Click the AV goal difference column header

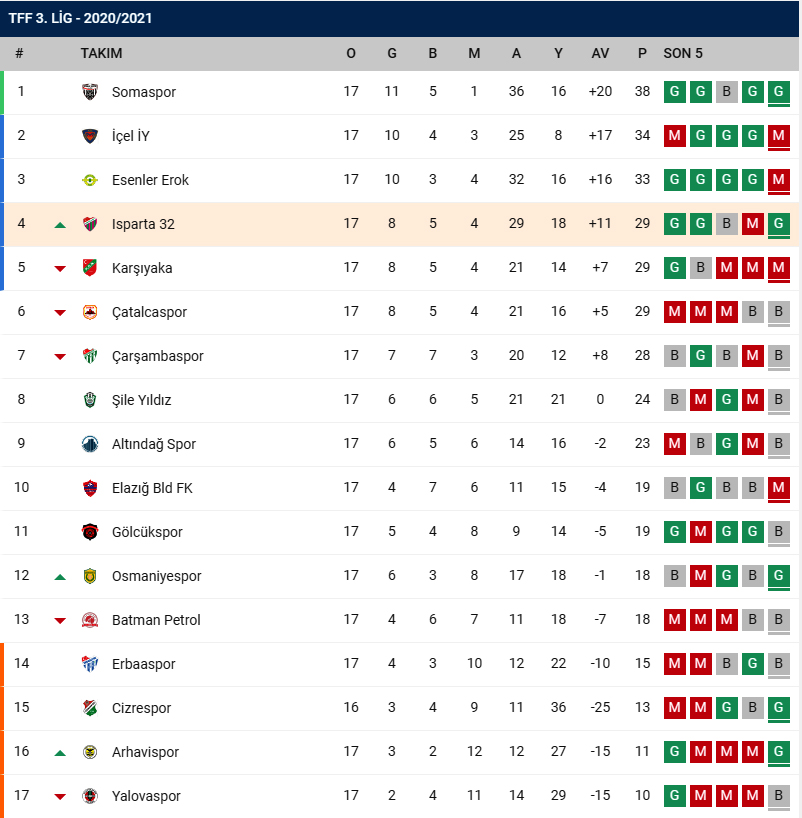(x=600, y=53)
